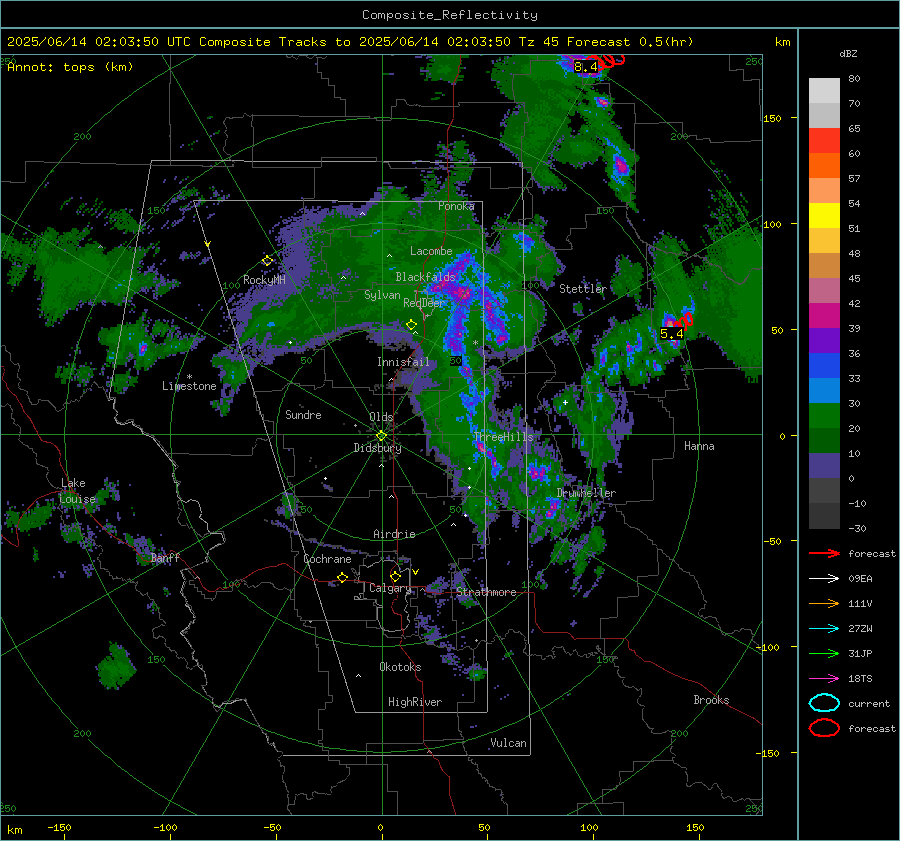Click the Limestone label
Viewport: 900px width, 841px height.
(x=189, y=386)
